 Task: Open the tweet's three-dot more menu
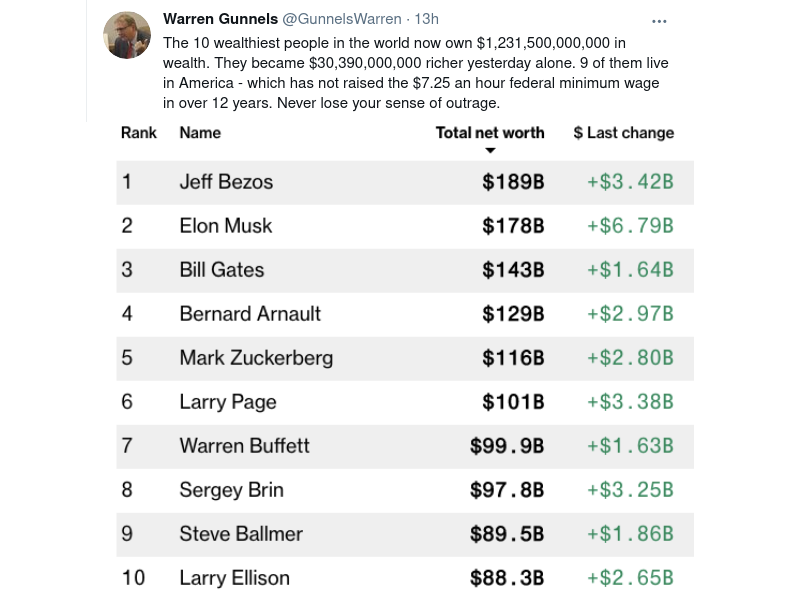point(659,20)
